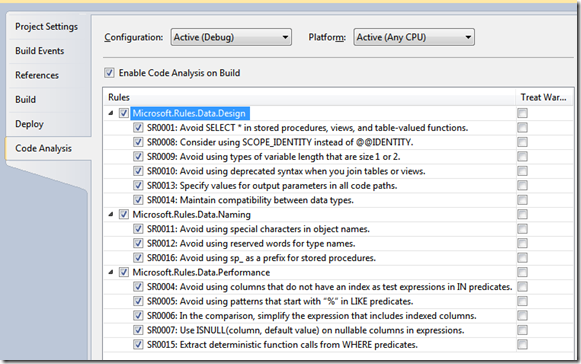Uncheck the Microsoft.Rules.Data.Design group checkbox
The image size is (581, 364).
(123, 113)
